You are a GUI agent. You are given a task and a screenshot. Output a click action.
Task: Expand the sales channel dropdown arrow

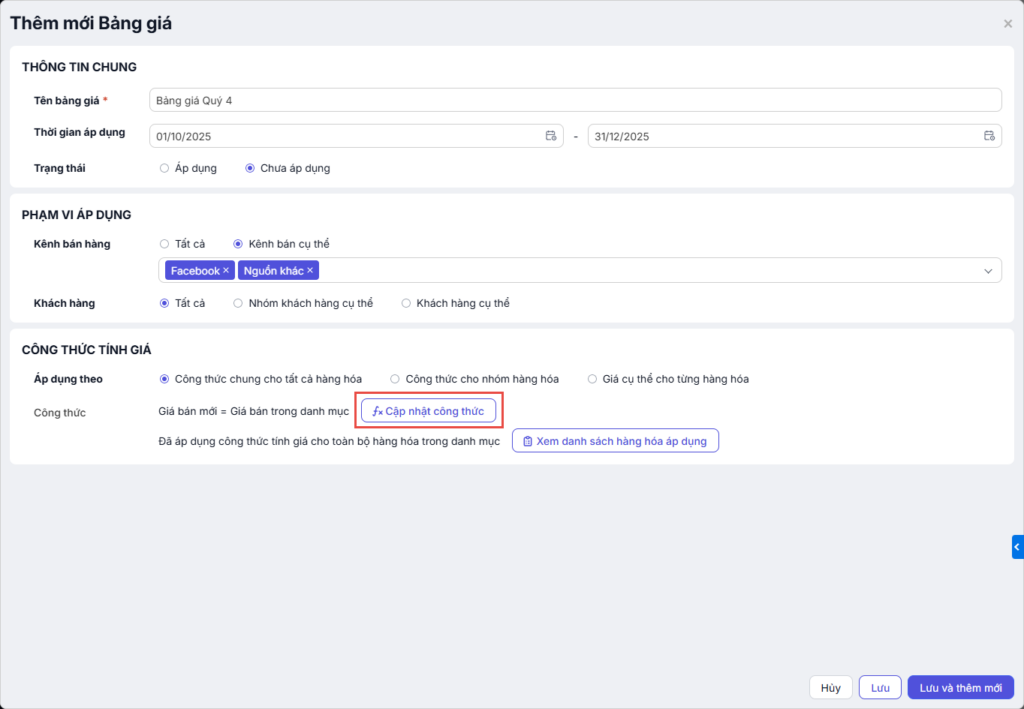(988, 271)
